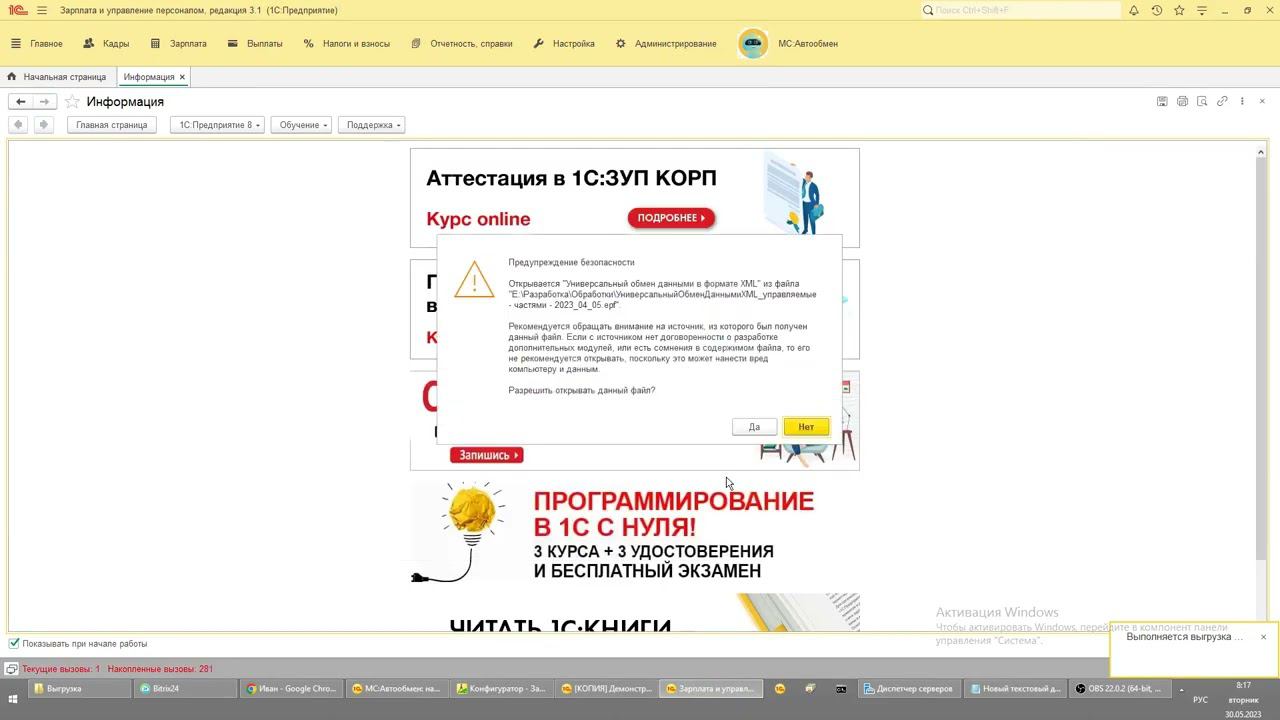Click the performance indicator icon in the status bar
Image resolution: width=1280 pixels, height=720 pixels.
tap(11, 669)
